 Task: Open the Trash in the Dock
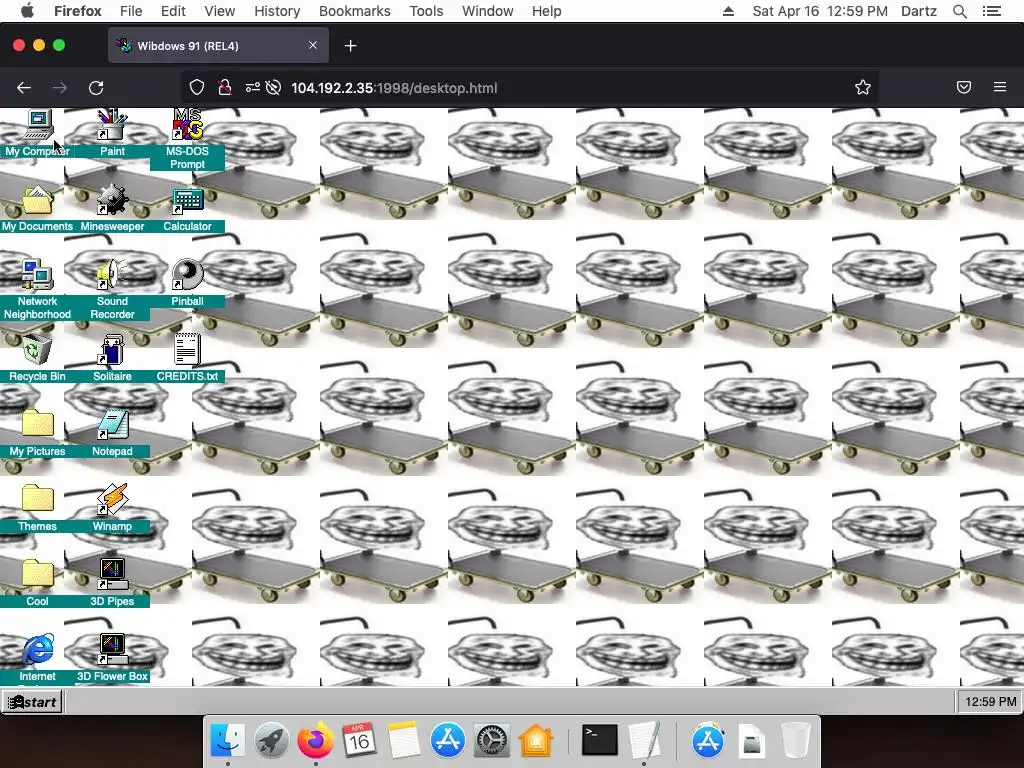(796, 741)
